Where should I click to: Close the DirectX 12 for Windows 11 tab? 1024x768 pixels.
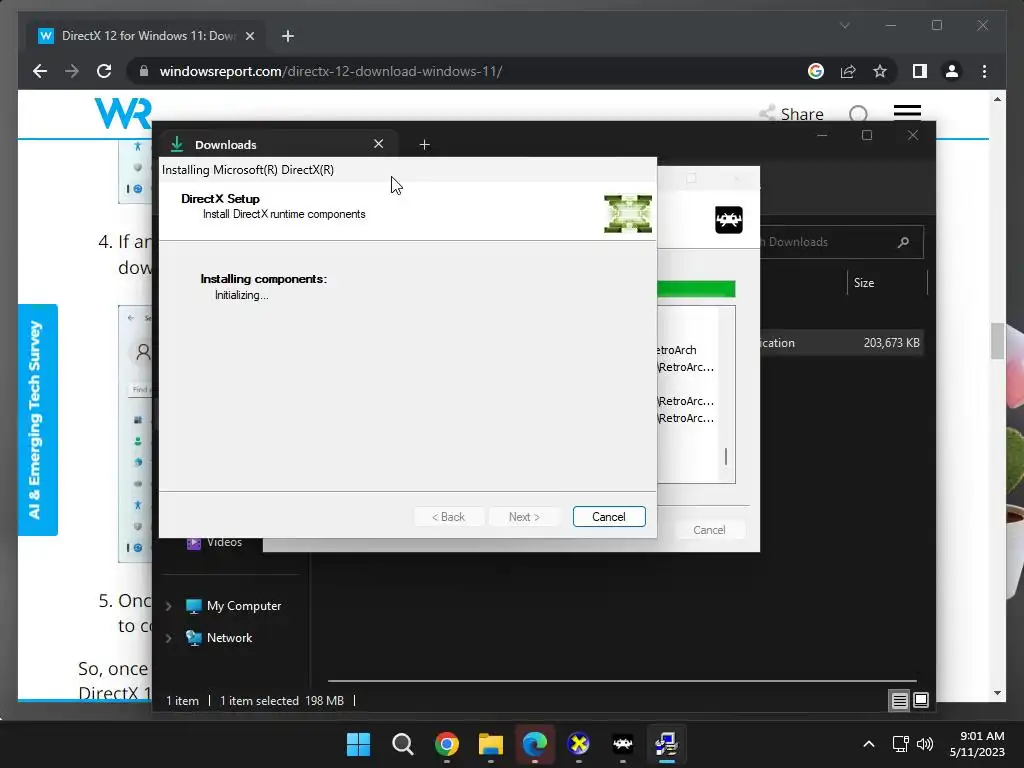pos(249,36)
